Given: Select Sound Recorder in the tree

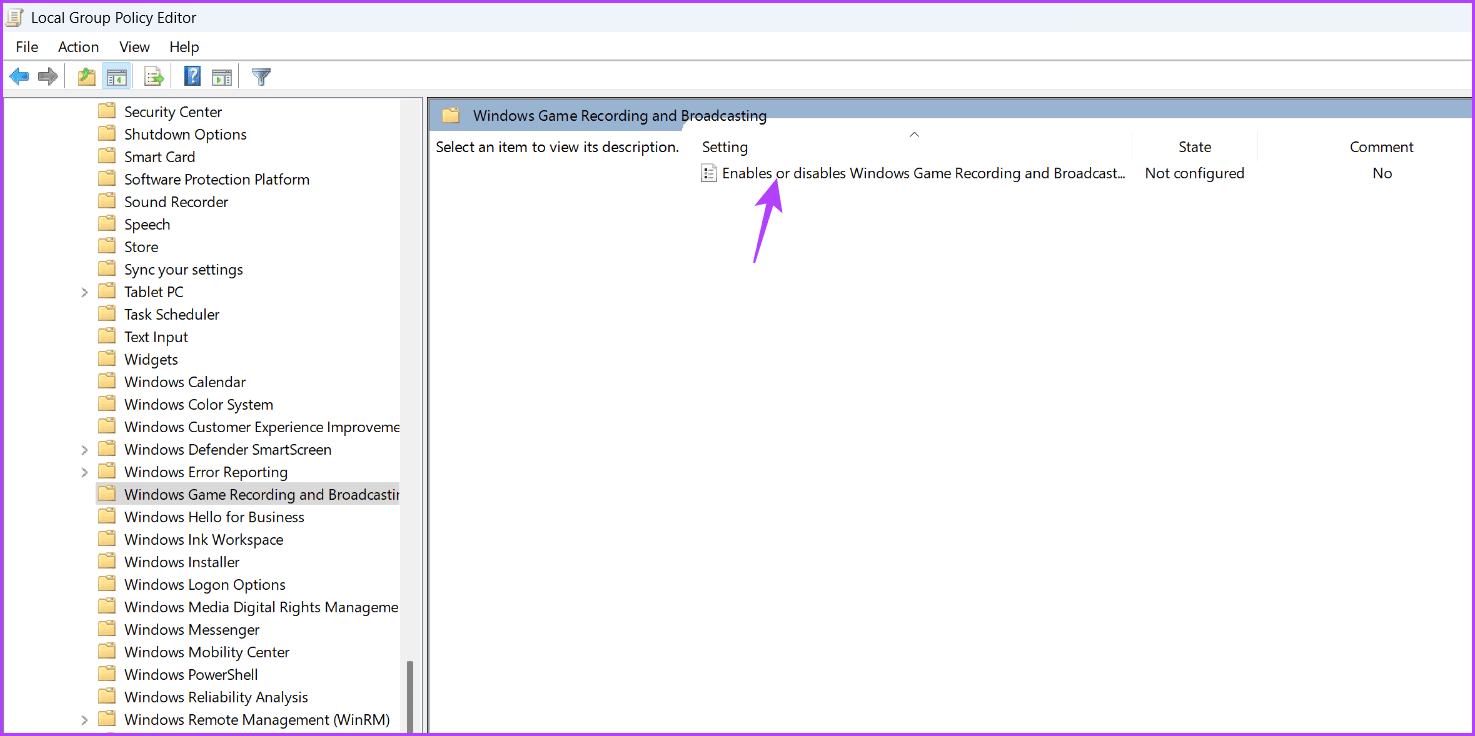Looking at the screenshot, I should click(x=176, y=202).
